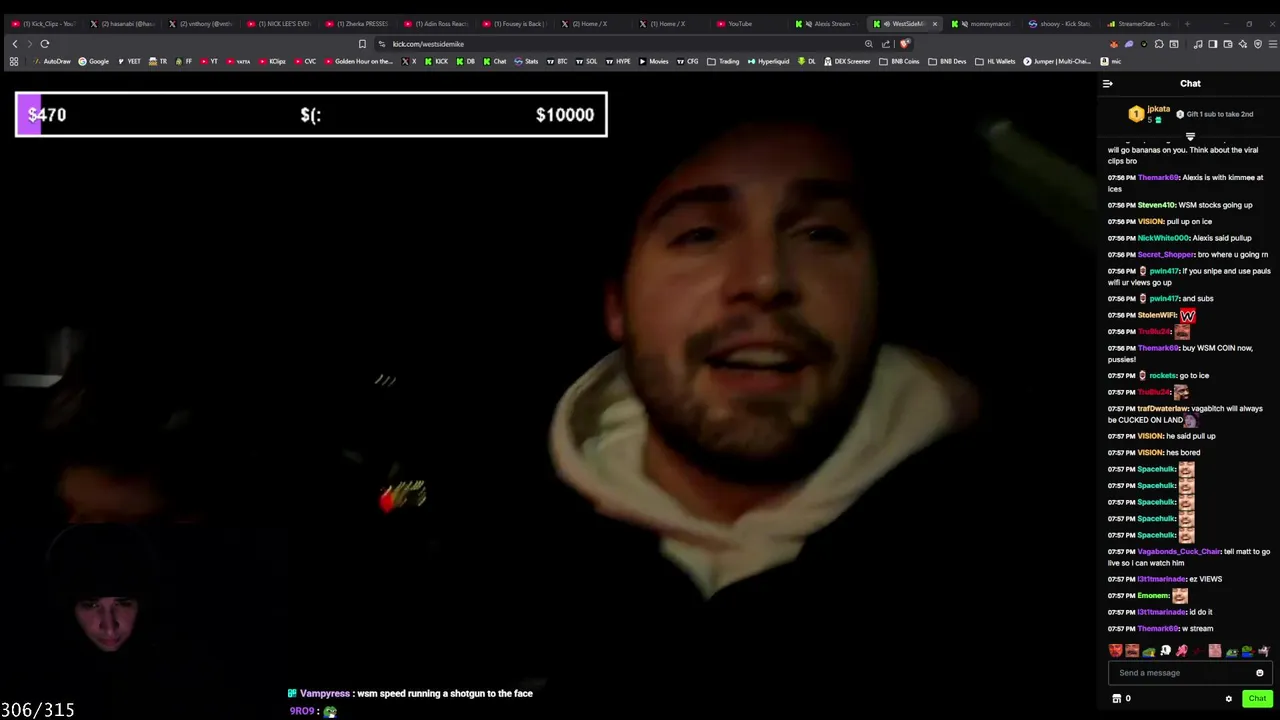Image resolution: width=1280 pixels, height=720 pixels.
Task: Open the emoji picker in message box
Action: pyautogui.click(x=1260, y=673)
